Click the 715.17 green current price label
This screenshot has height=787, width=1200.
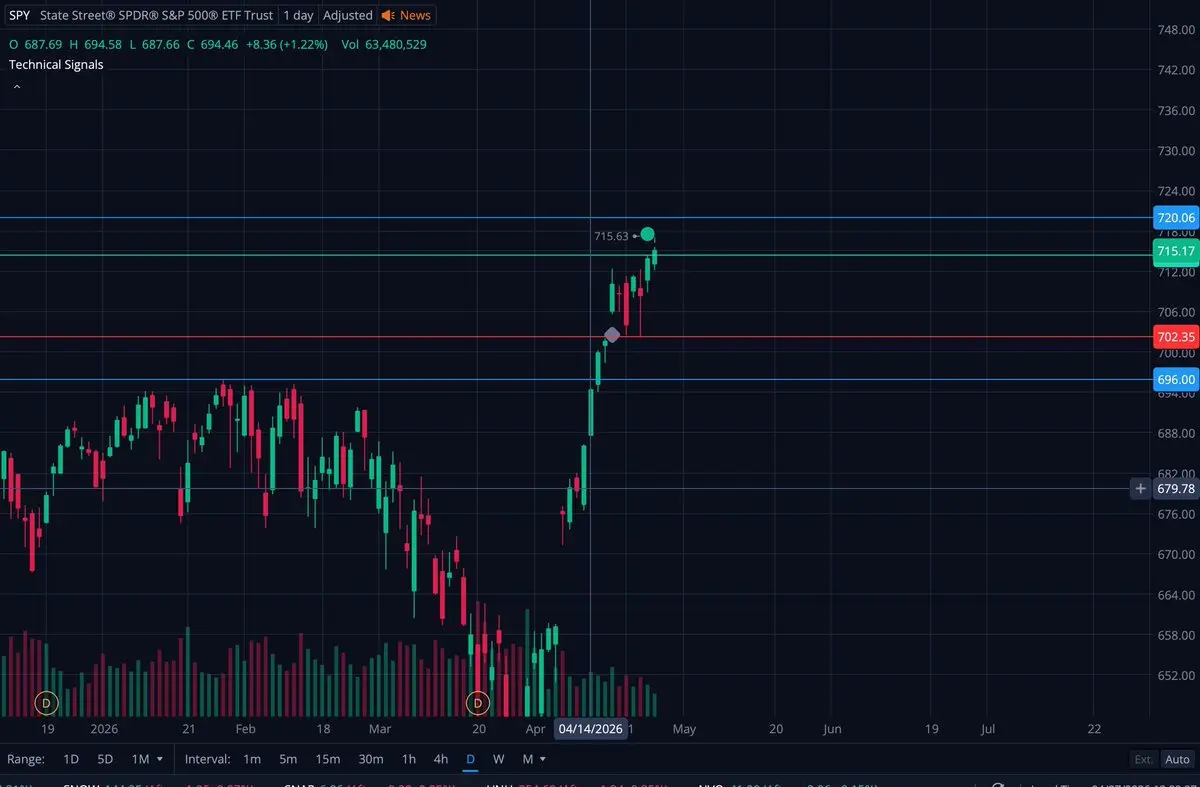point(1176,251)
